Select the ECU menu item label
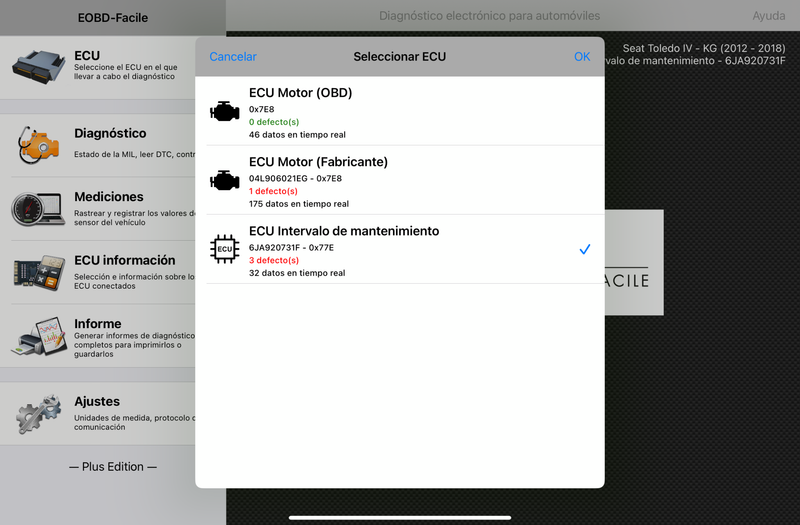This screenshot has width=800, height=525. pyautogui.click(x=87, y=56)
